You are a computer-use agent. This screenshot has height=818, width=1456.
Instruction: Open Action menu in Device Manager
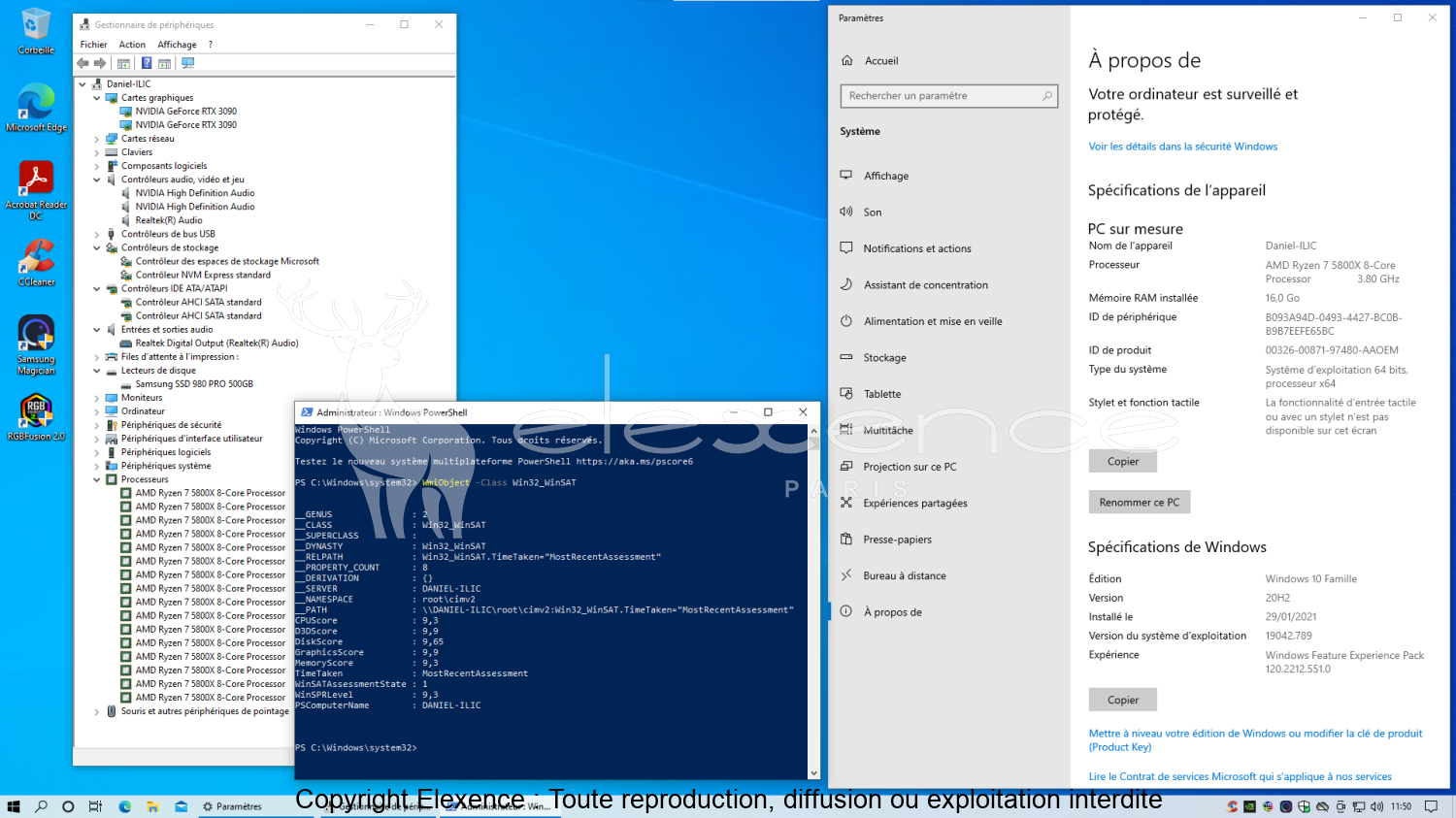click(132, 45)
